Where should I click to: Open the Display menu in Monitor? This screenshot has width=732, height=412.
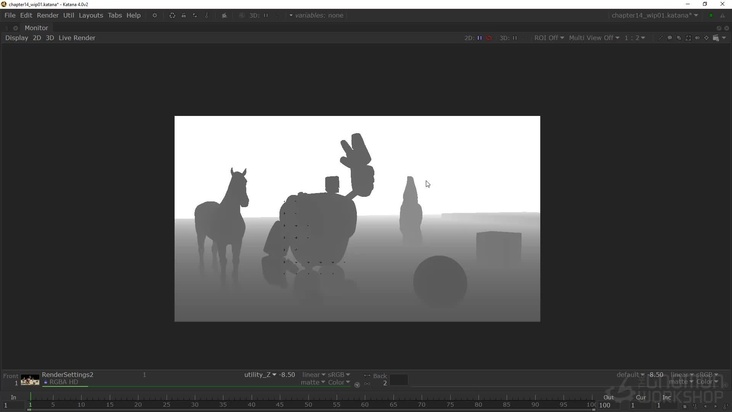pyautogui.click(x=16, y=38)
